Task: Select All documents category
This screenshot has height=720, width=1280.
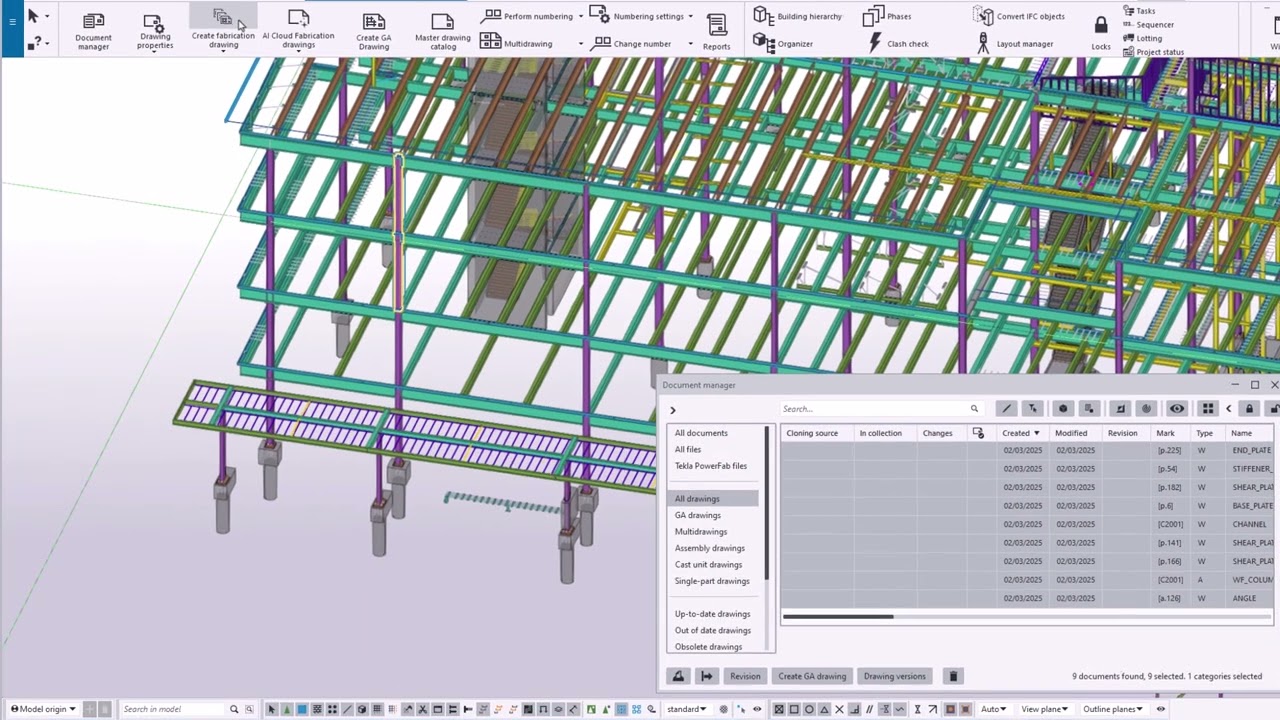Action: (701, 433)
